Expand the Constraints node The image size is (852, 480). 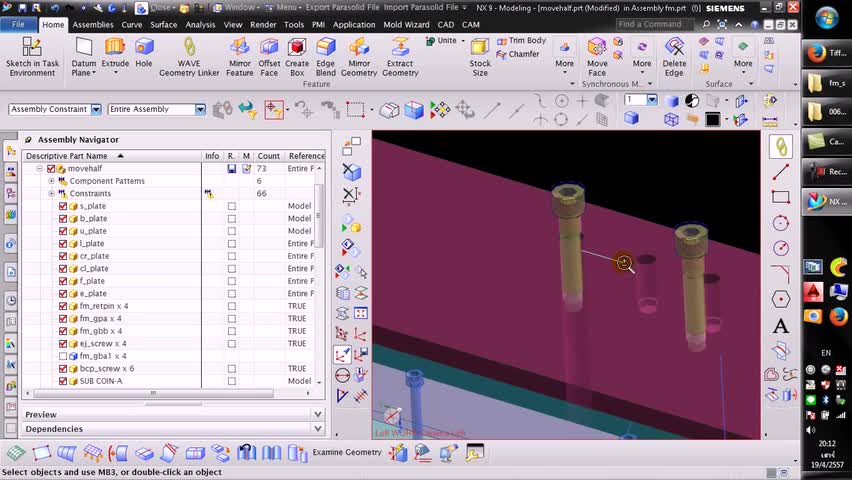pos(52,194)
